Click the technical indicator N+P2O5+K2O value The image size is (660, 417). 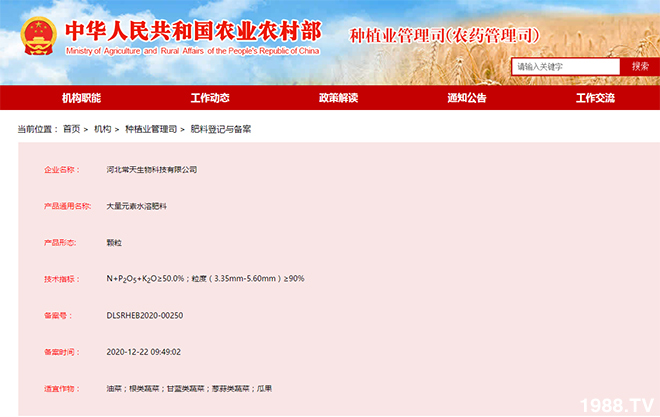click(x=205, y=279)
